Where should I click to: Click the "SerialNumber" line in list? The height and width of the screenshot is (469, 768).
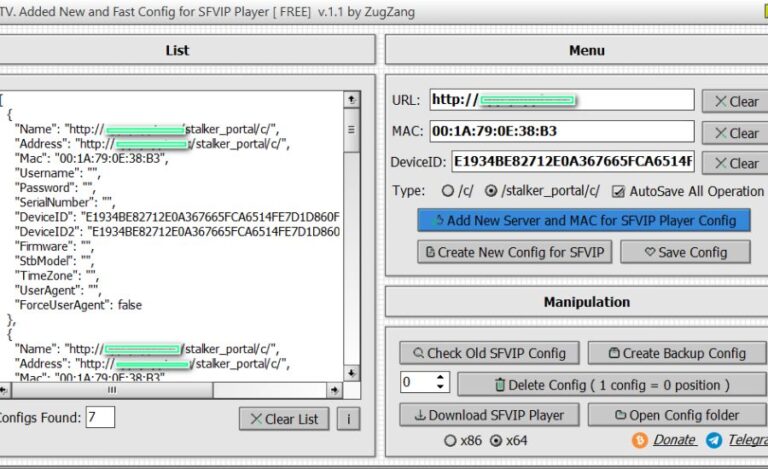[x=64, y=202]
